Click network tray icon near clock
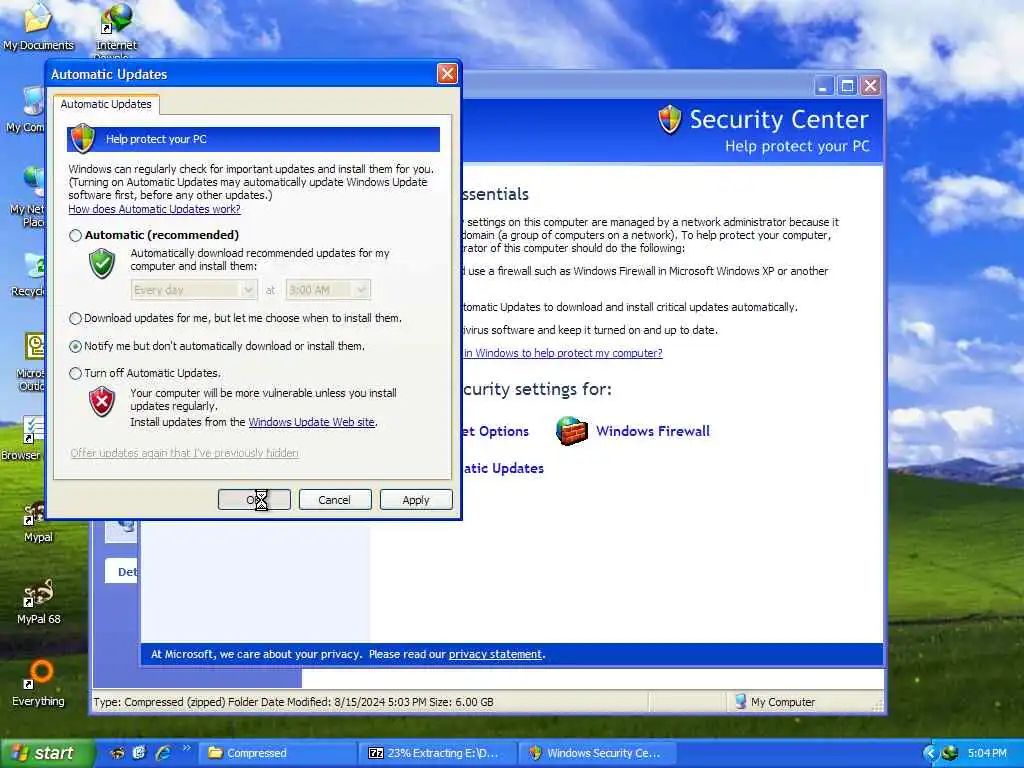1024x768 pixels. pos(950,753)
